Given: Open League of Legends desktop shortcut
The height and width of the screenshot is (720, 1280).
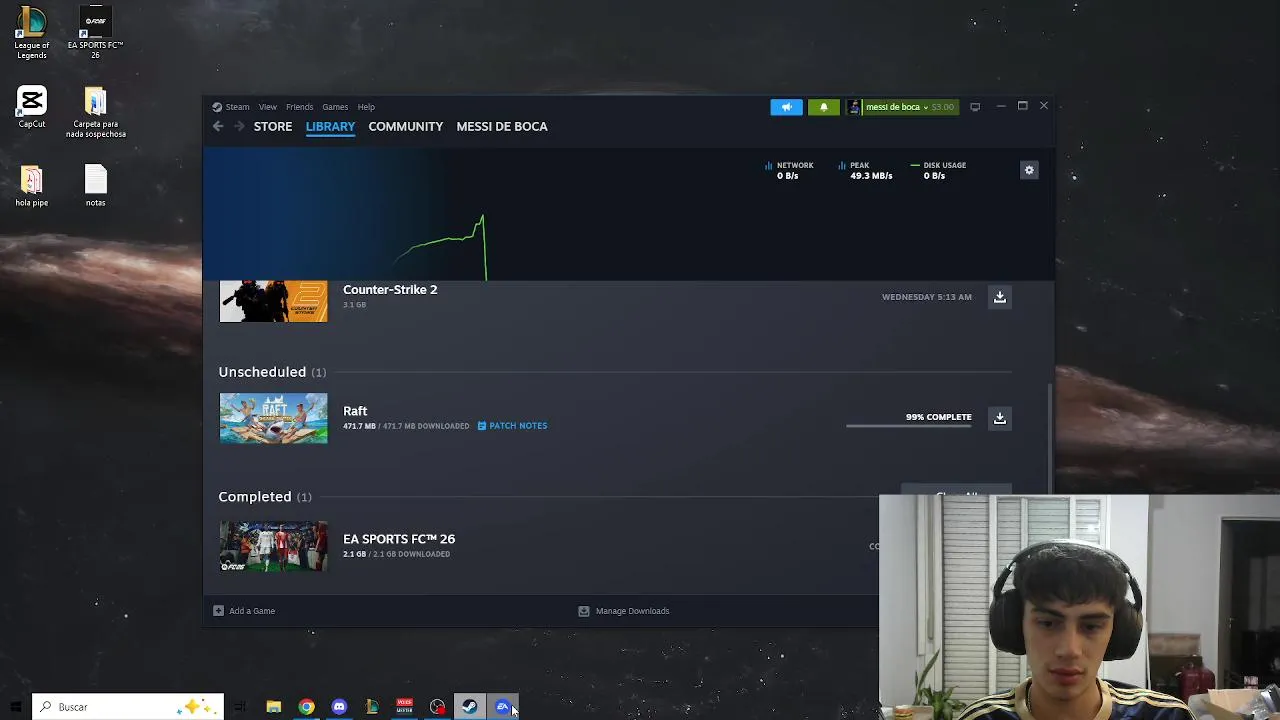Looking at the screenshot, I should coord(31,33).
